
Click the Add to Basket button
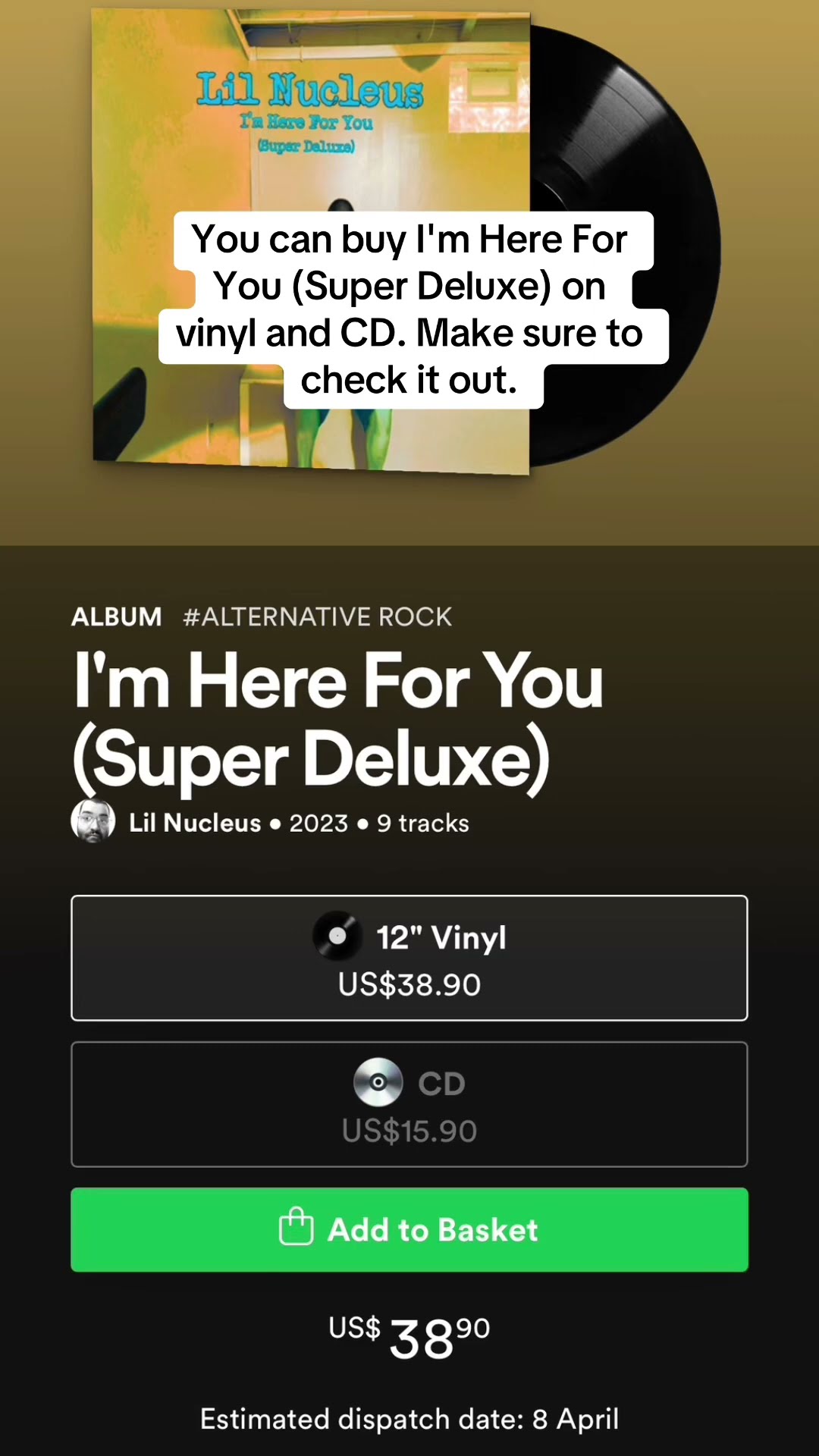click(409, 1229)
